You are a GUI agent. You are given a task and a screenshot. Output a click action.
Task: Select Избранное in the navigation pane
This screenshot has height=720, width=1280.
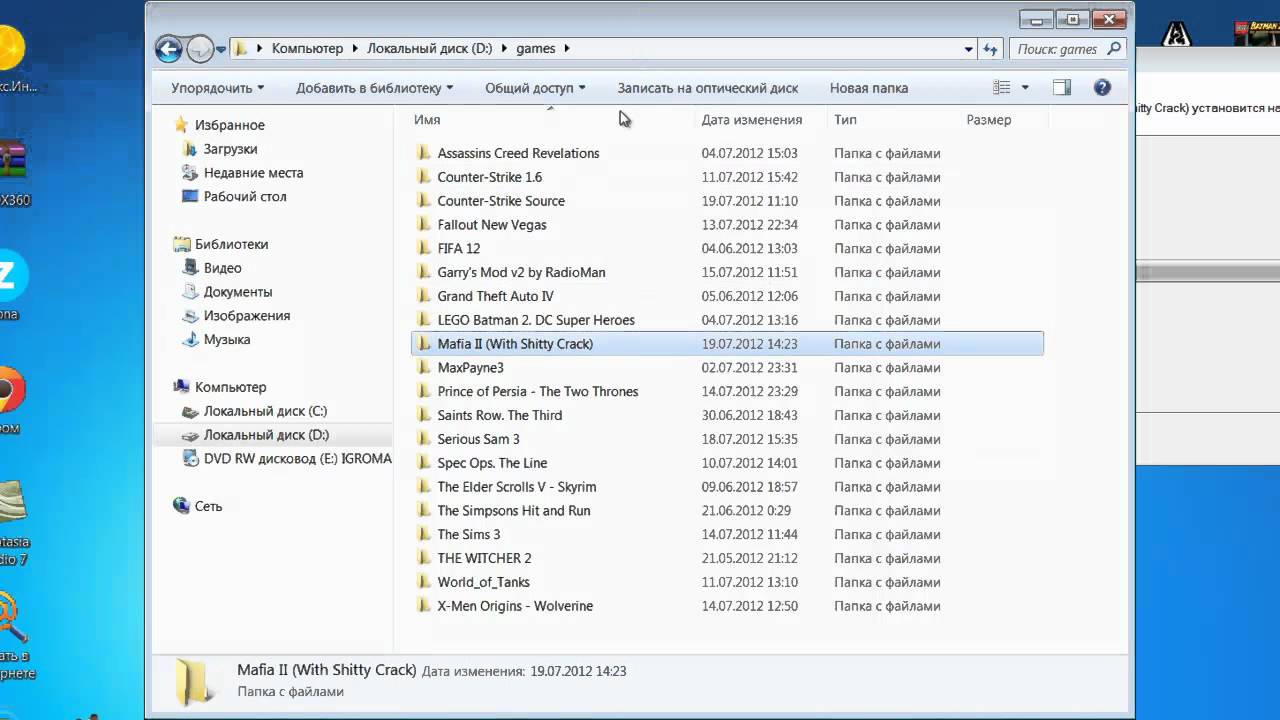229,125
